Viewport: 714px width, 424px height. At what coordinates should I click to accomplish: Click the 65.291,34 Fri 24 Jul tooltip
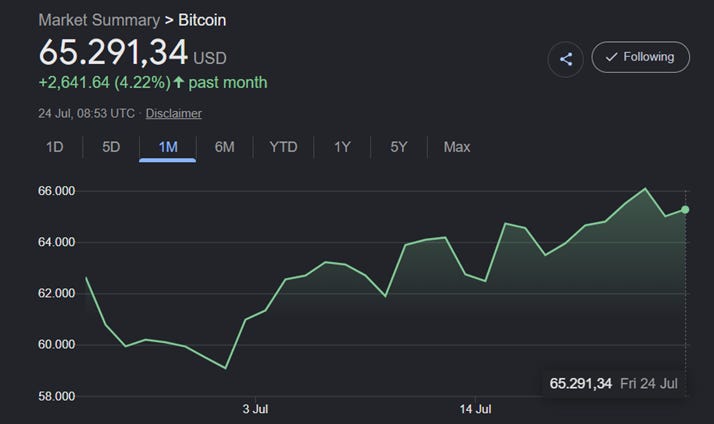pyautogui.click(x=613, y=383)
